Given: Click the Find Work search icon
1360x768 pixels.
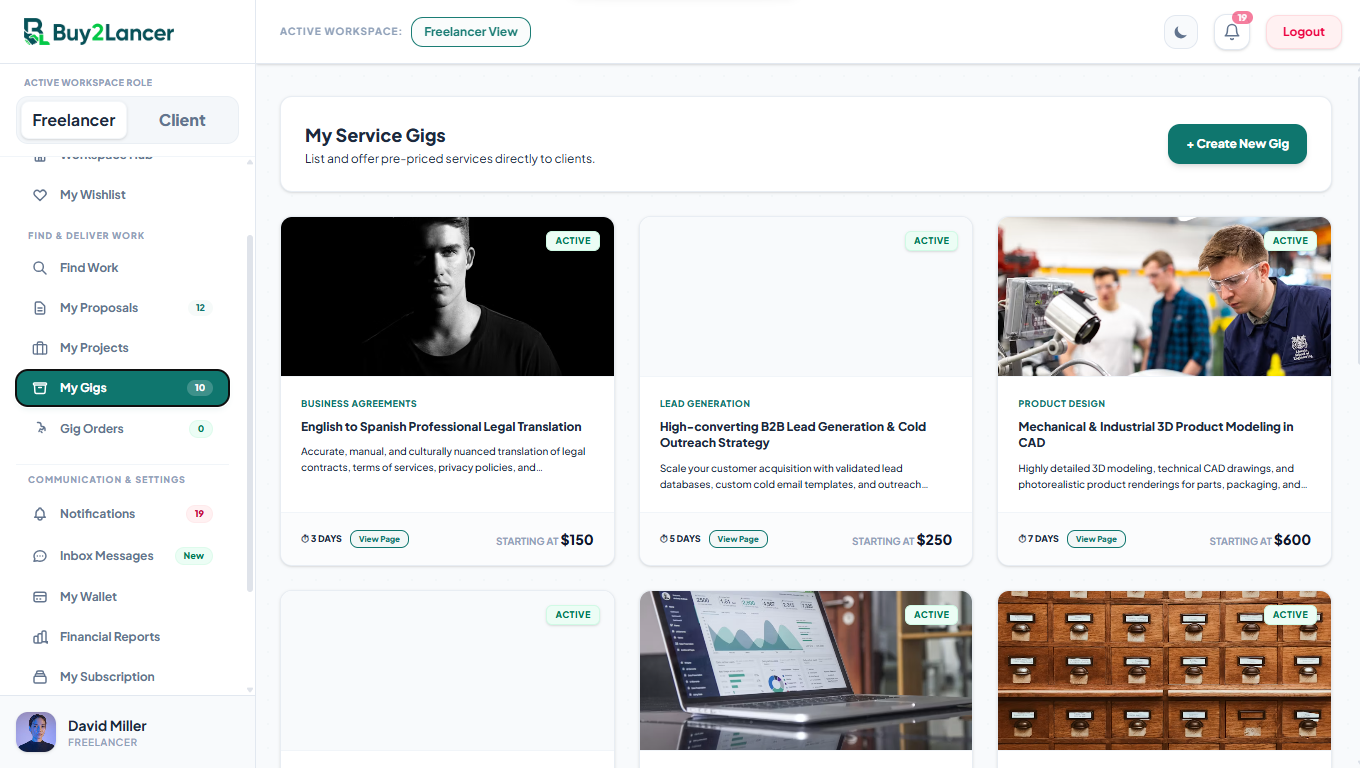Looking at the screenshot, I should click(40, 268).
